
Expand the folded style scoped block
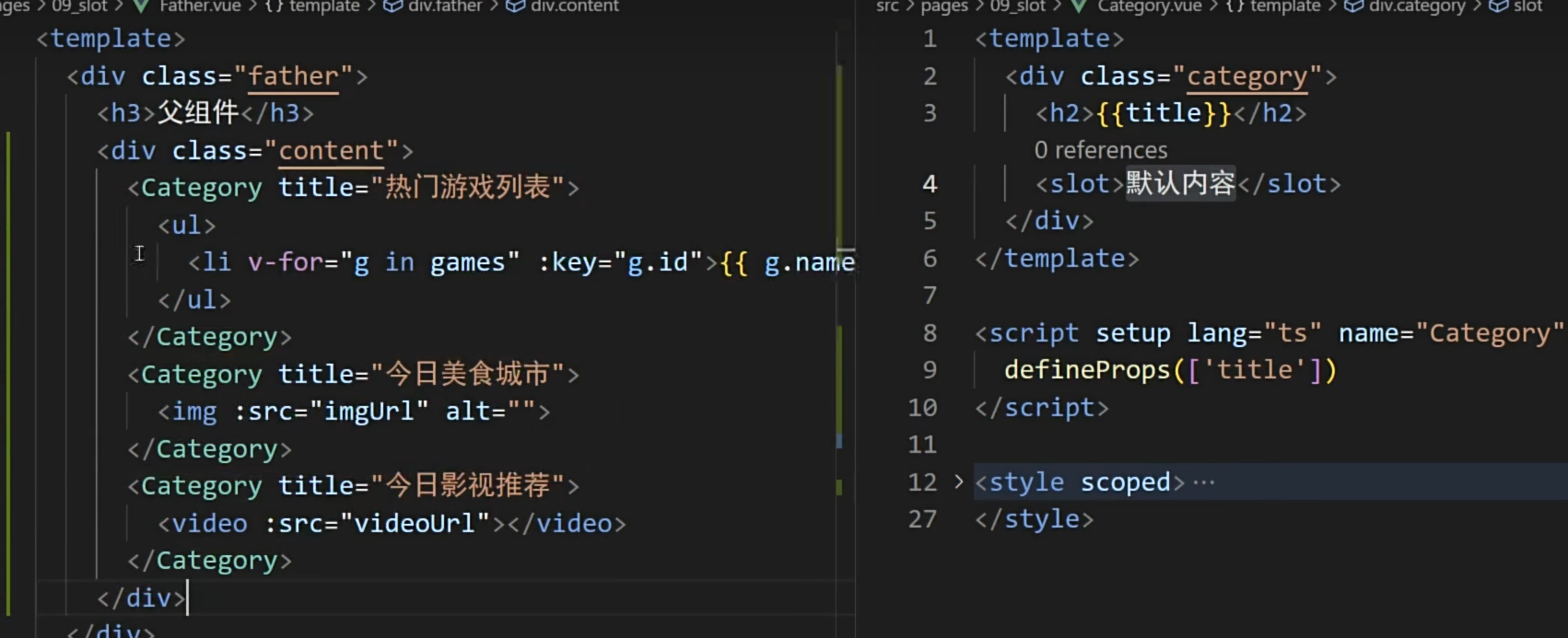(x=958, y=481)
